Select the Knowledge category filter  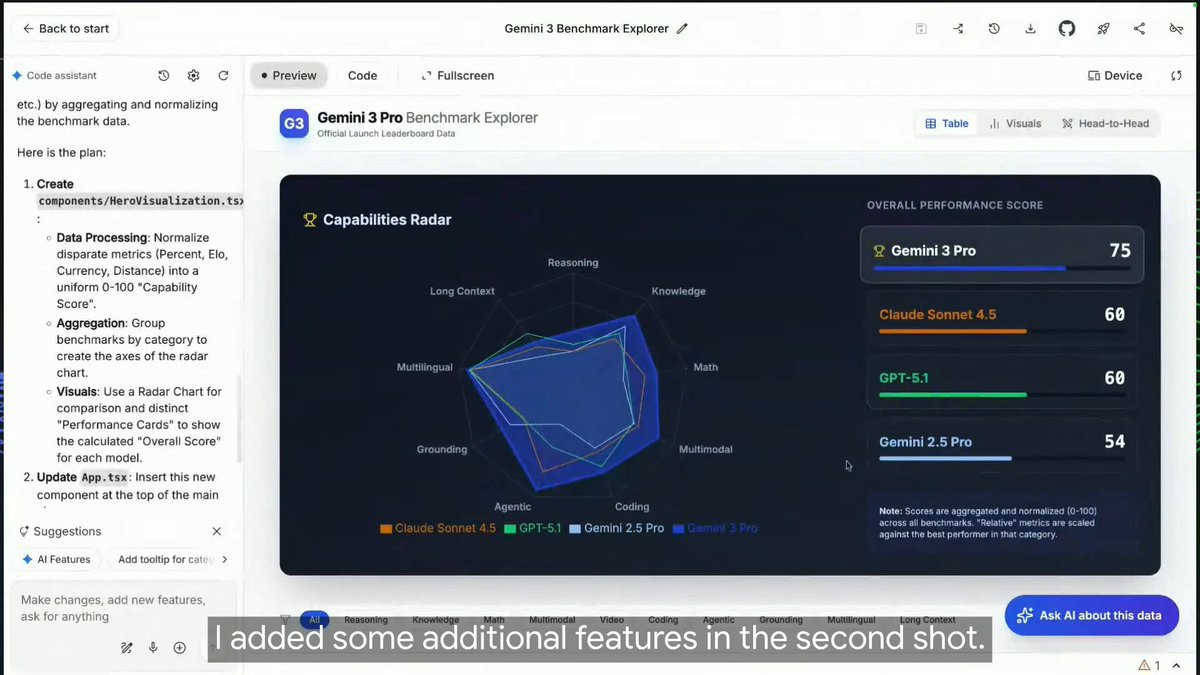click(435, 620)
